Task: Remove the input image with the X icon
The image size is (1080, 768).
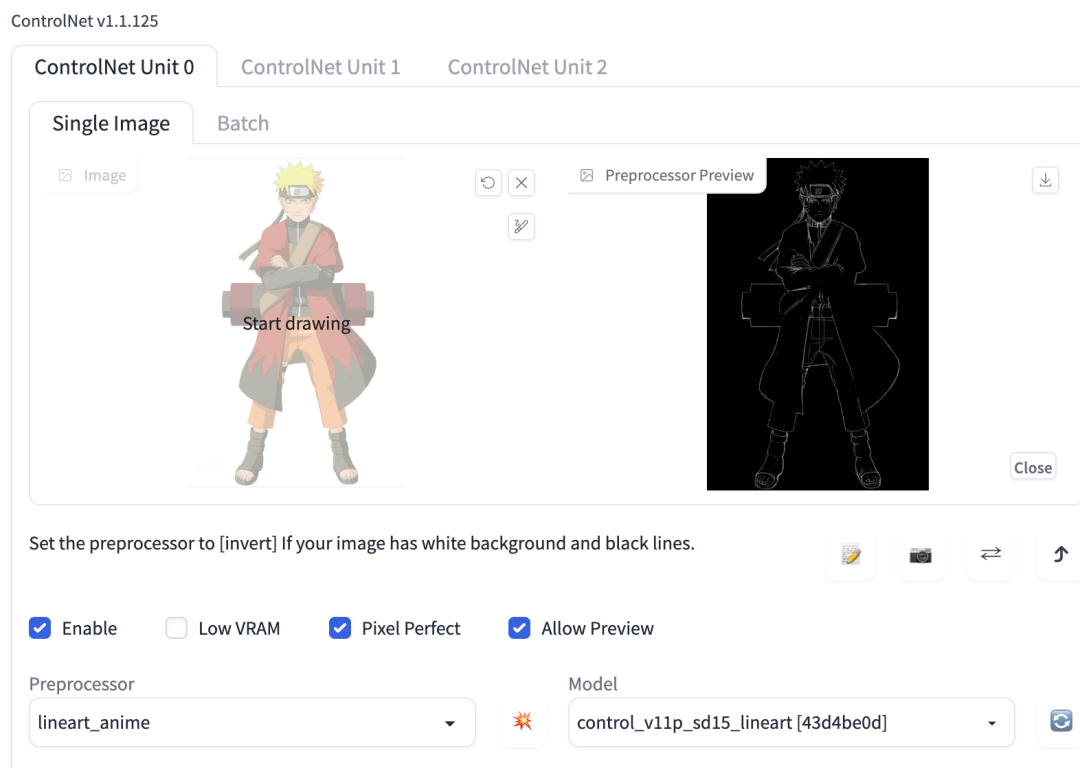Action: (x=521, y=183)
